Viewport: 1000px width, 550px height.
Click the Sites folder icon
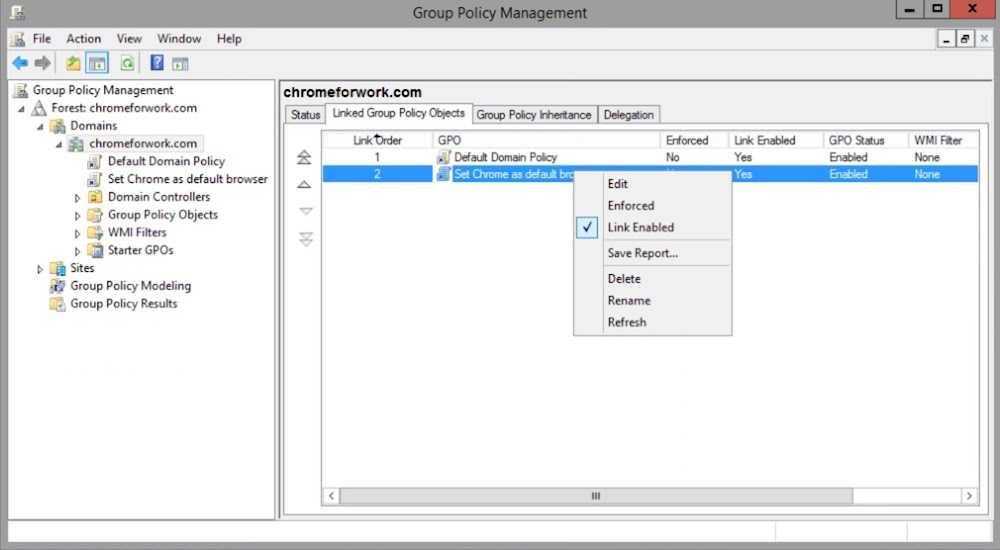tap(58, 269)
